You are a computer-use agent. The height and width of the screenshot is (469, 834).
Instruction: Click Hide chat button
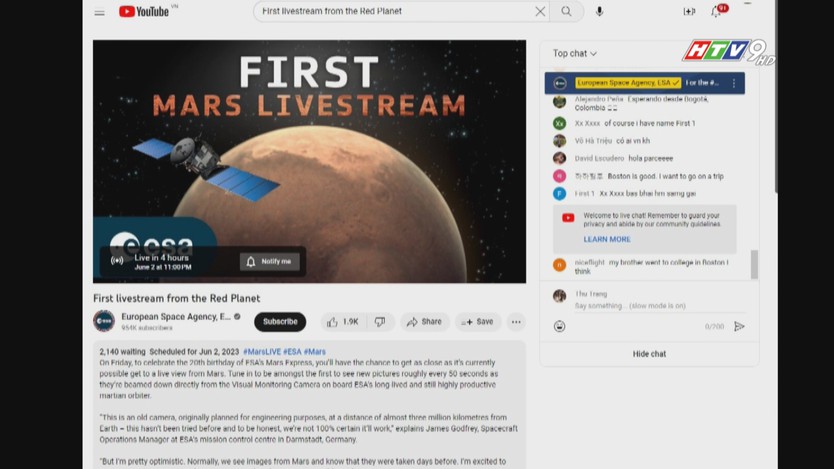coord(649,354)
